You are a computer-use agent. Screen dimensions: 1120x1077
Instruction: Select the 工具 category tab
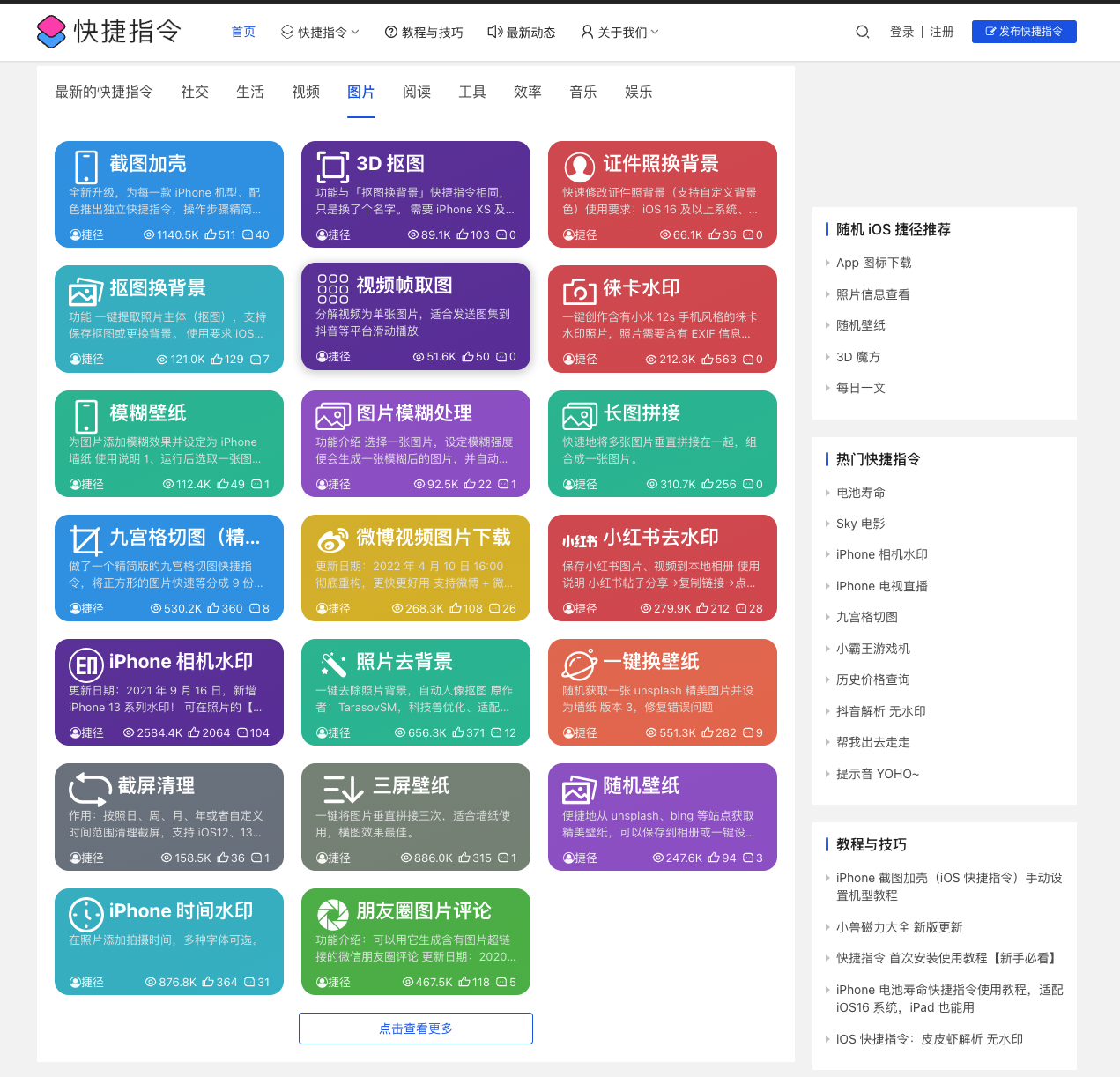(x=472, y=92)
